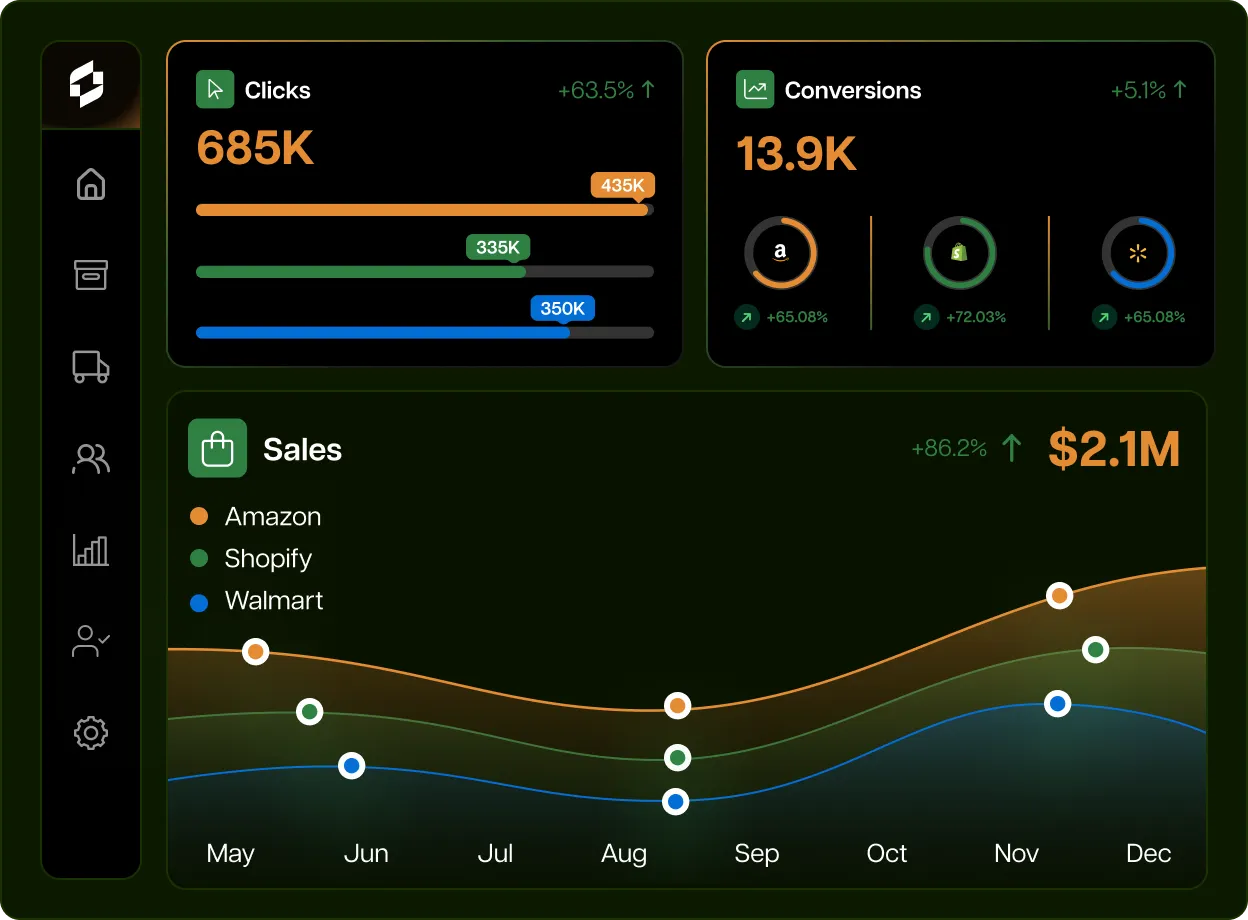Click the Amazon conversions donut chart
The height and width of the screenshot is (920, 1248).
[780, 253]
